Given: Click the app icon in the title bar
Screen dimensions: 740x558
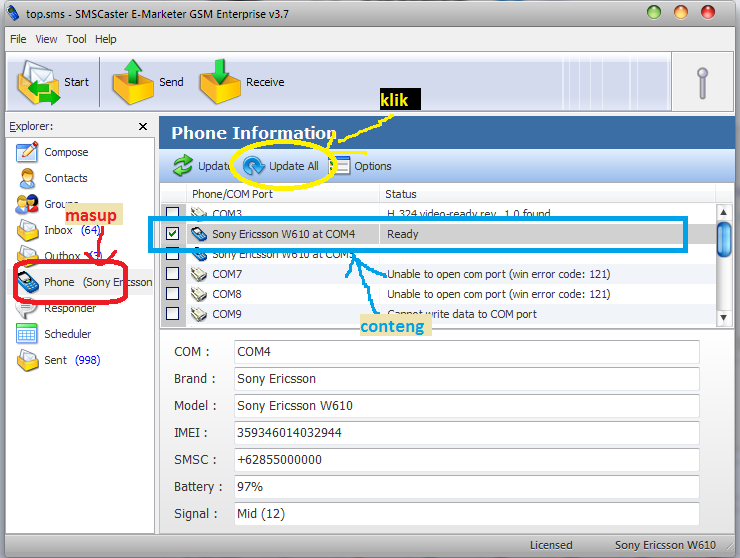Looking at the screenshot, I should point(14,14).
